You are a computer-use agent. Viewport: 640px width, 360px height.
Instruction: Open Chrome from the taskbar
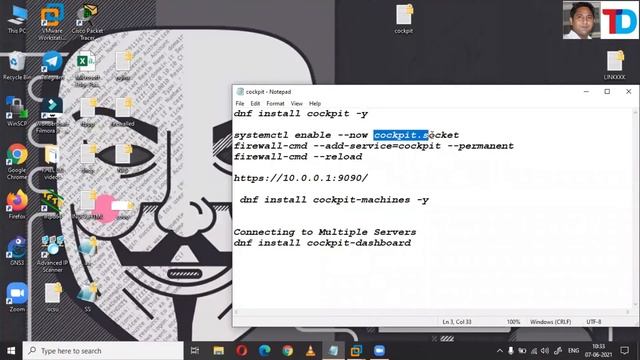(287, 351)
